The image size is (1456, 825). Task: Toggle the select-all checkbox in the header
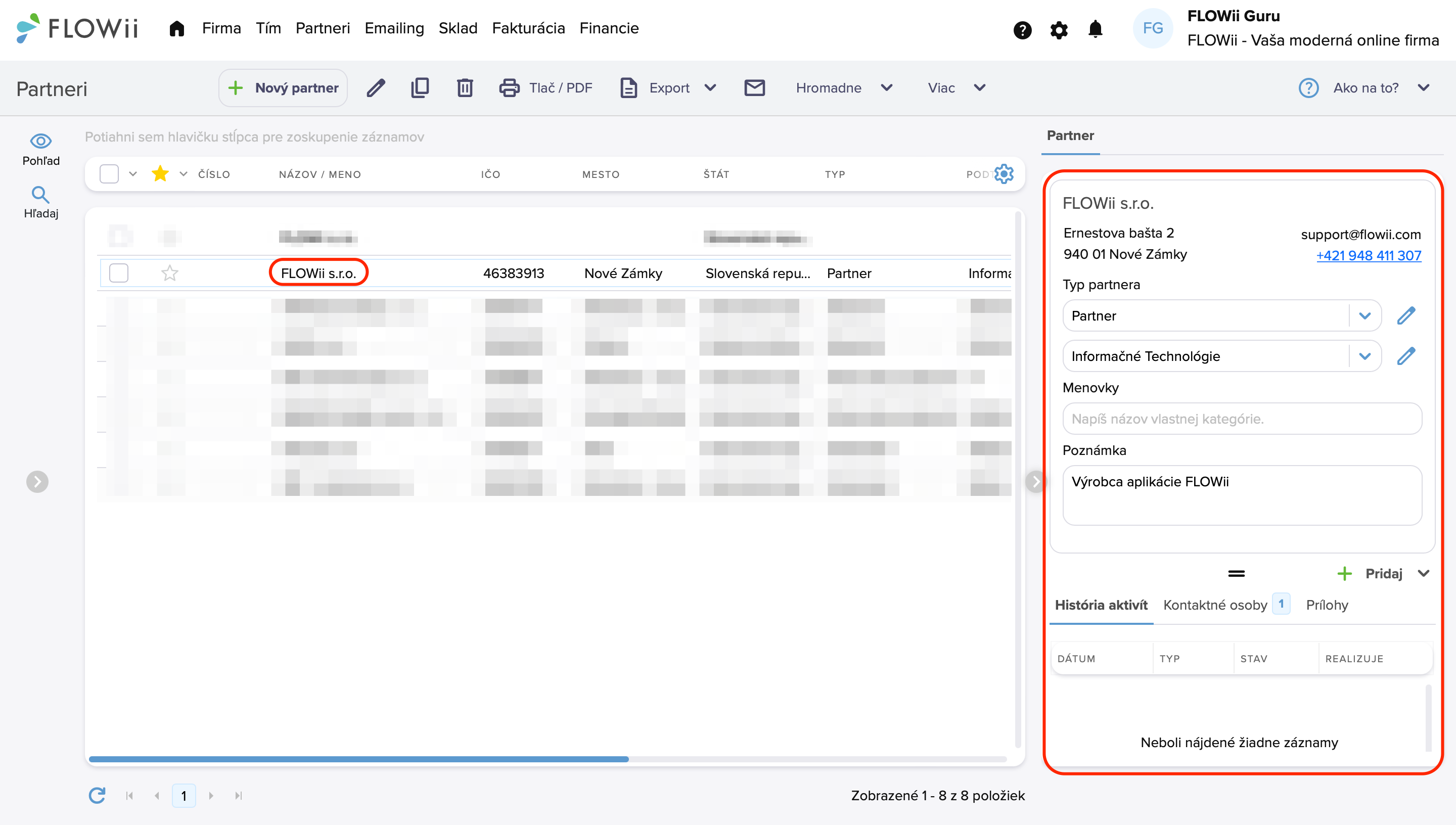click(109, 174)
